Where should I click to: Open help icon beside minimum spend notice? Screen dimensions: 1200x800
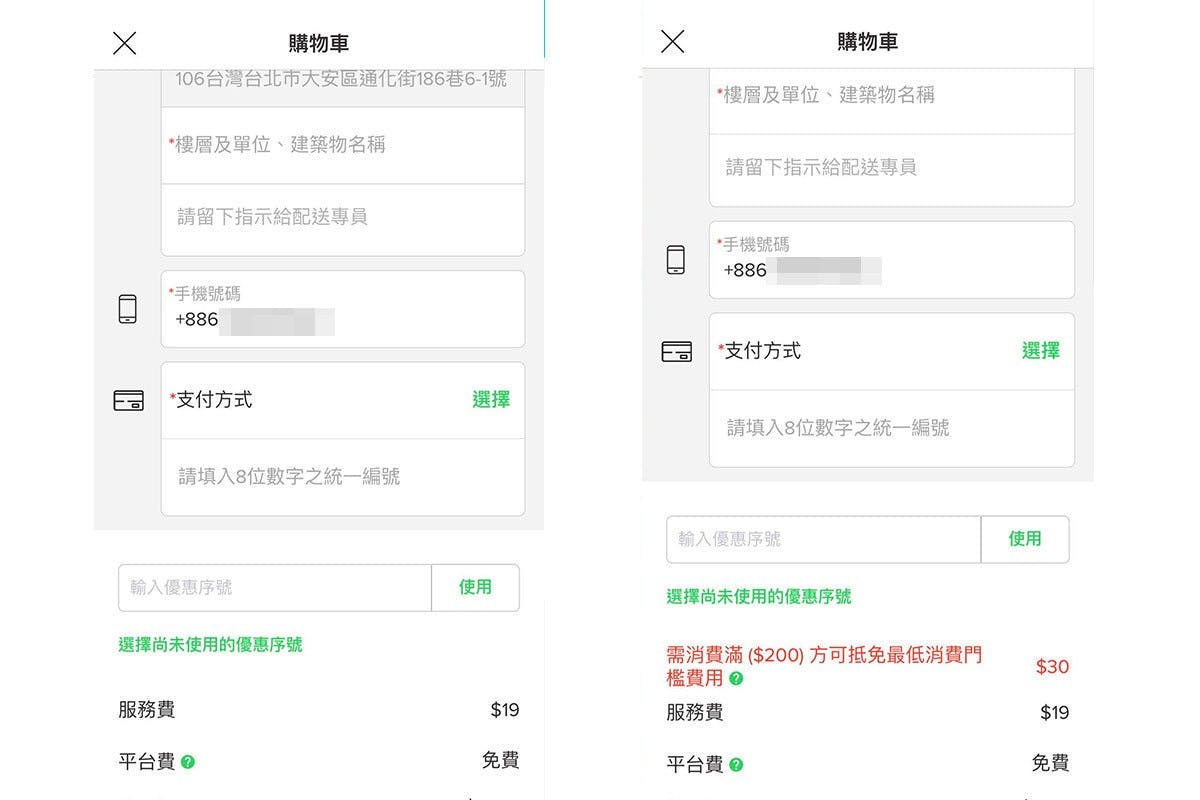(x=737, y=678)
